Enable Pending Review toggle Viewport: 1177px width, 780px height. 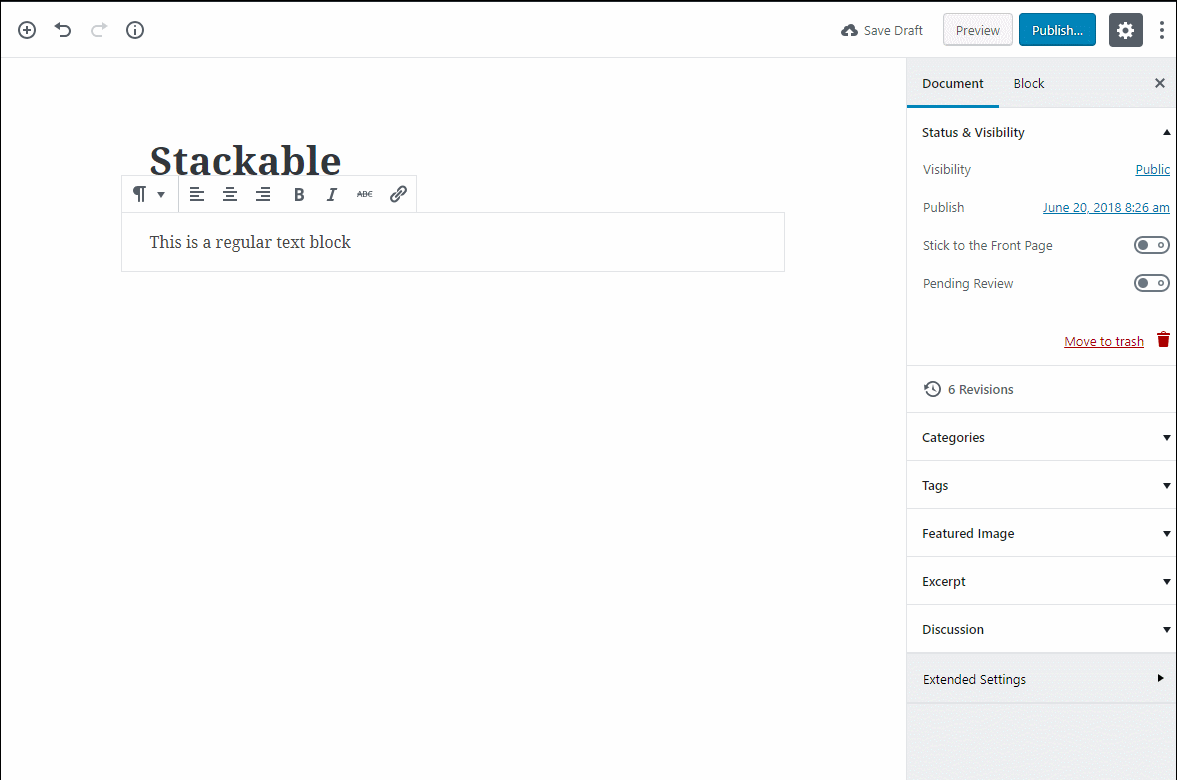pyautogui.click(x=1151, y=282)
